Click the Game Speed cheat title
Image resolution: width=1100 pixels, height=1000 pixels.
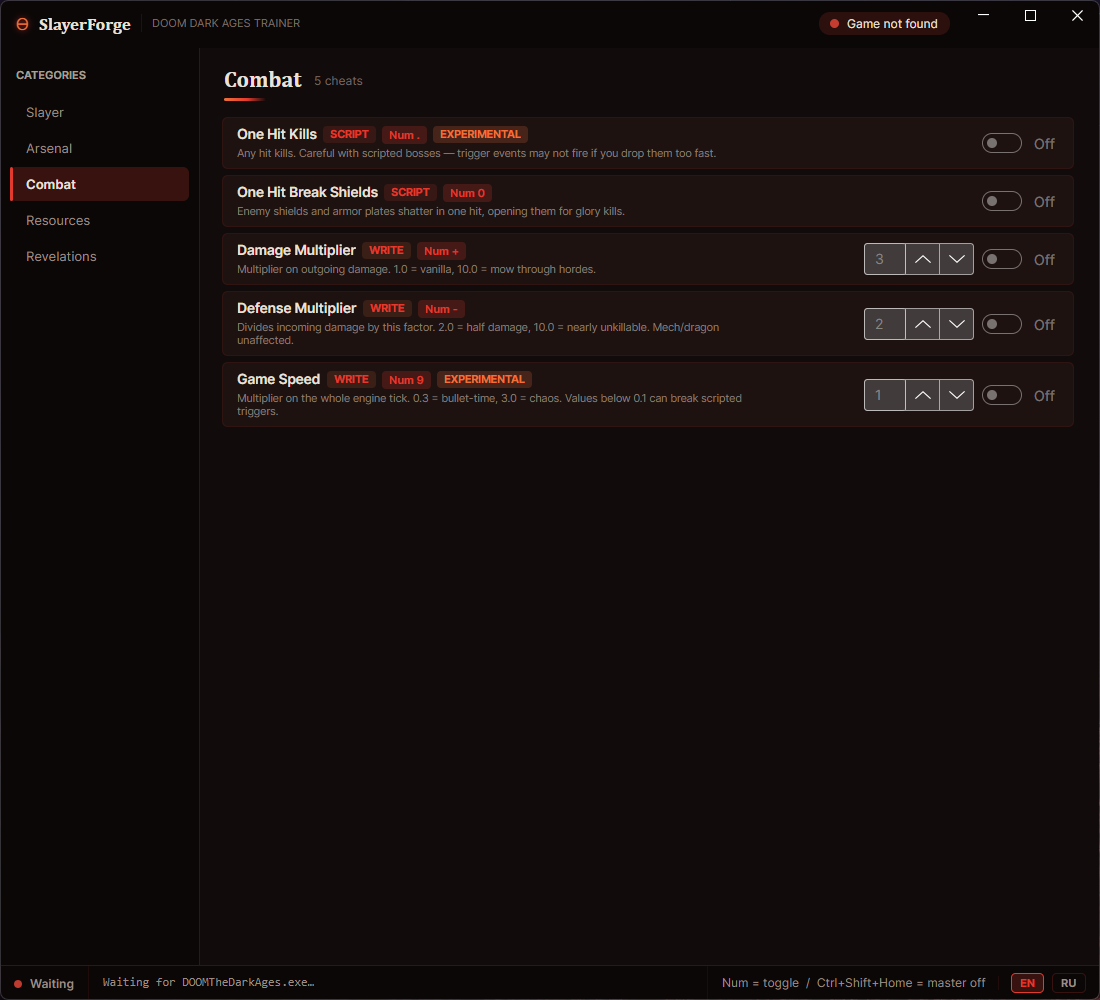pos(279,379)
